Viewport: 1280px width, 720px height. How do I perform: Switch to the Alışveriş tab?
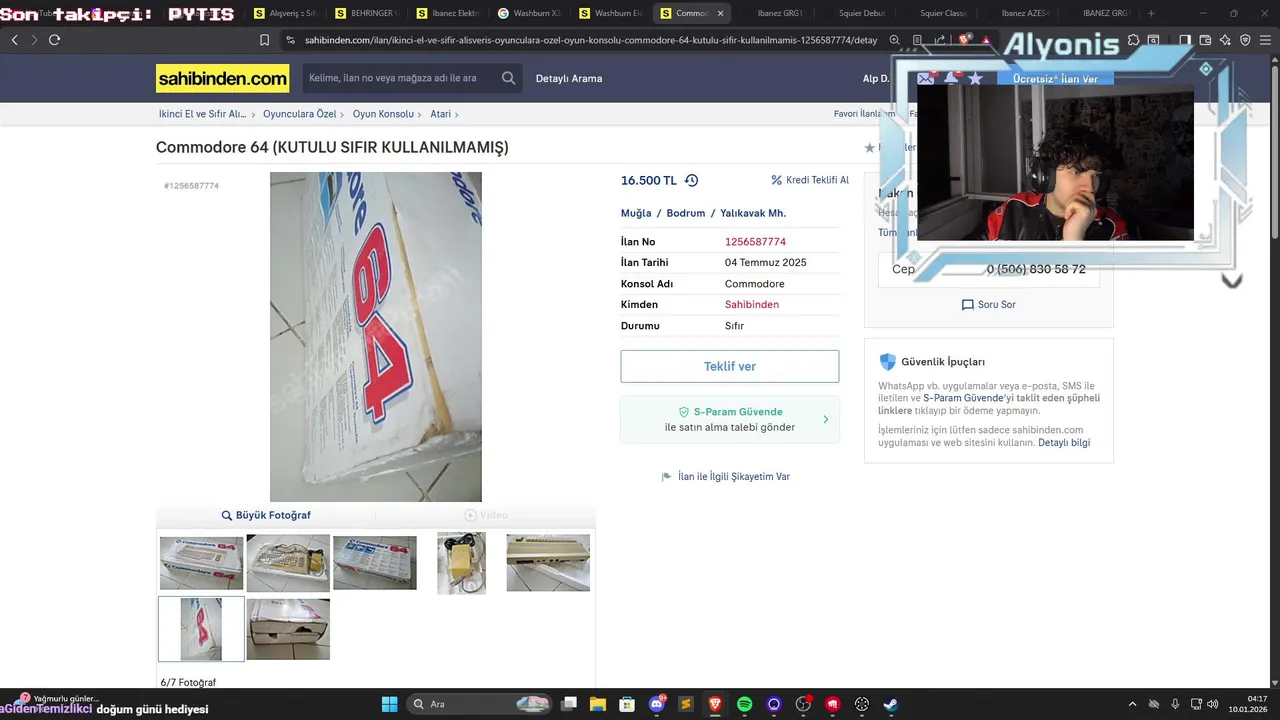(285, 13)
